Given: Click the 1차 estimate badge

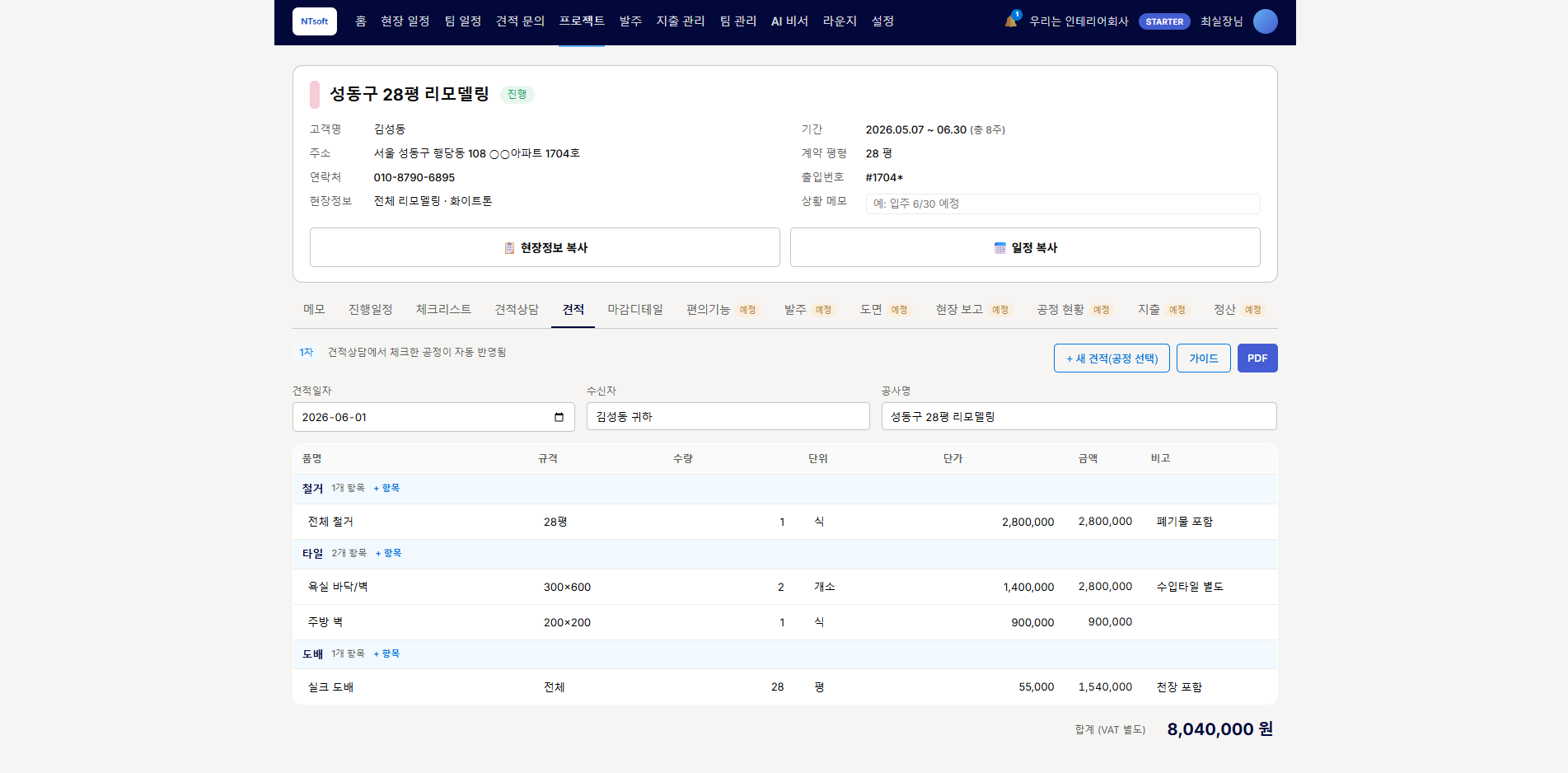Looking at the screenshot, I should [x=306, y=353].
